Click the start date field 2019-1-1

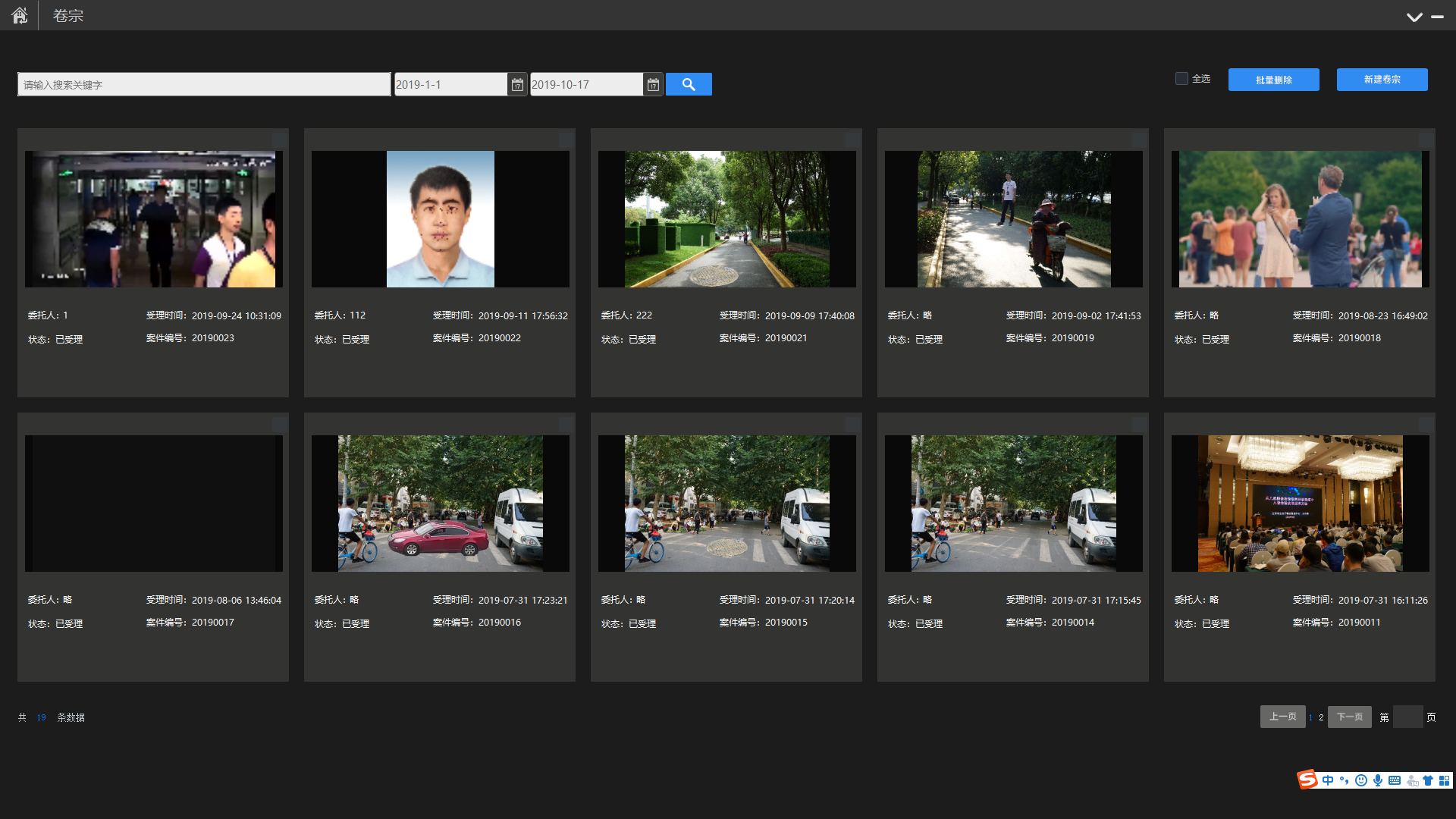[451, 84]
